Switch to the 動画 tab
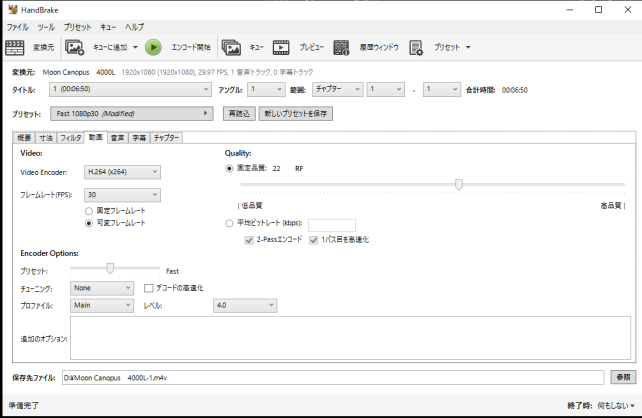Screen dimensions: 642x418 click(95, 137)
